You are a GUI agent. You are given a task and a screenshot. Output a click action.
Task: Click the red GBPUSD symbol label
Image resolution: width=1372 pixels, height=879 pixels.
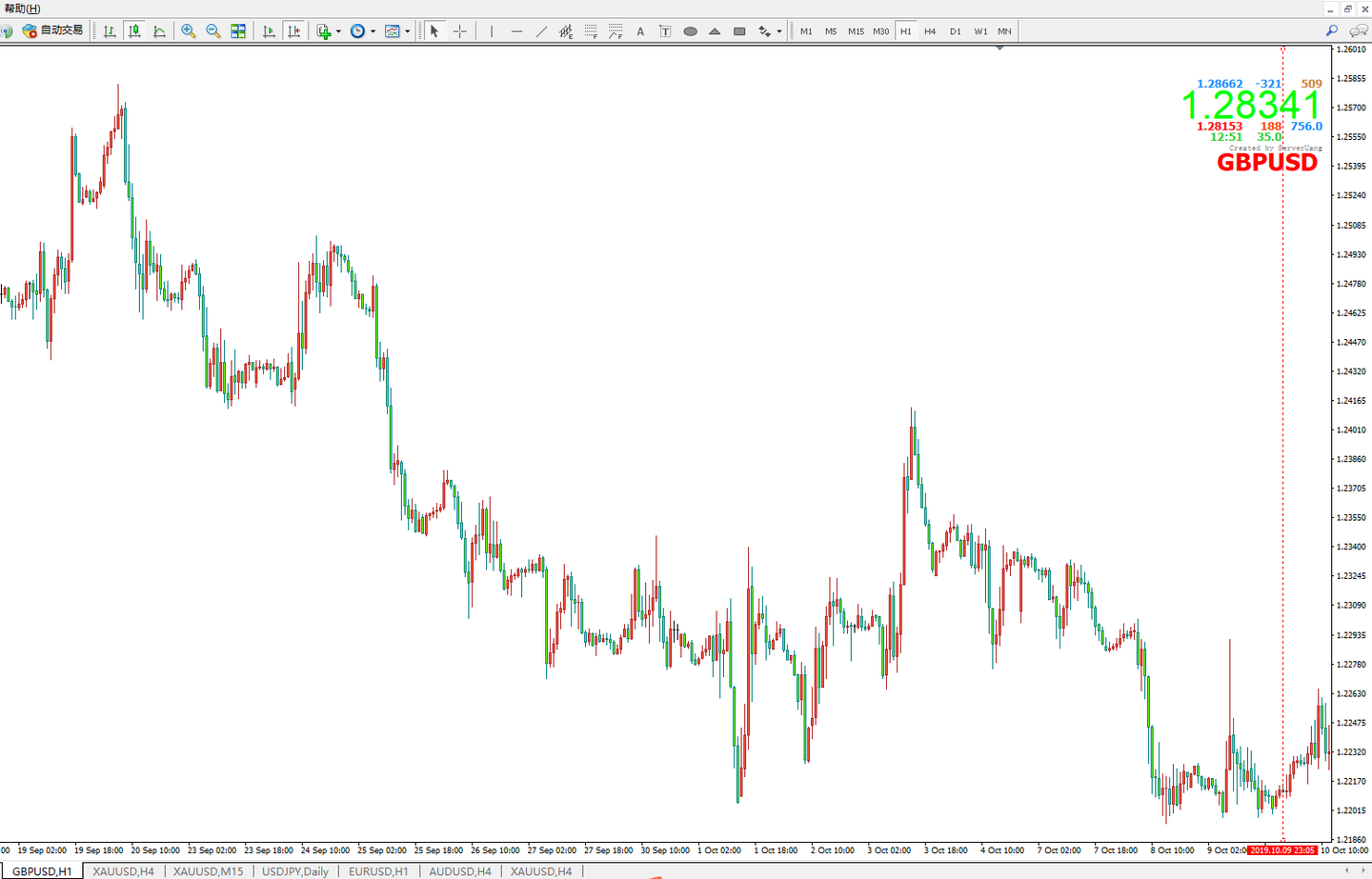click(x=1267, y=162)
